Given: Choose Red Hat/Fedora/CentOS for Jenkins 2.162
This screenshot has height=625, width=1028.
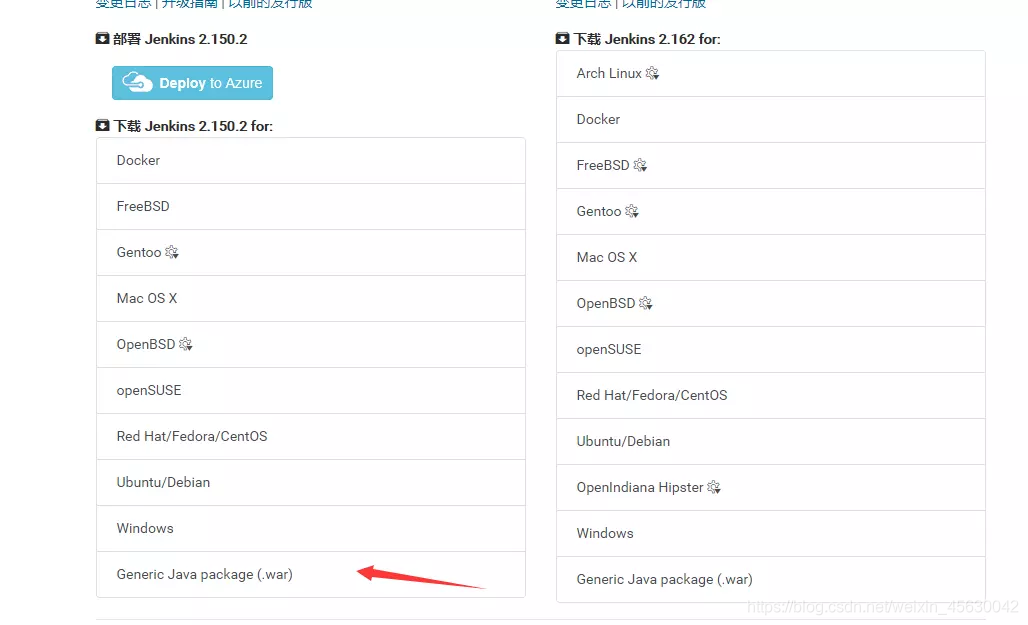Looking at the screenshot, I should pyautogui.click(x=771, y=395).
